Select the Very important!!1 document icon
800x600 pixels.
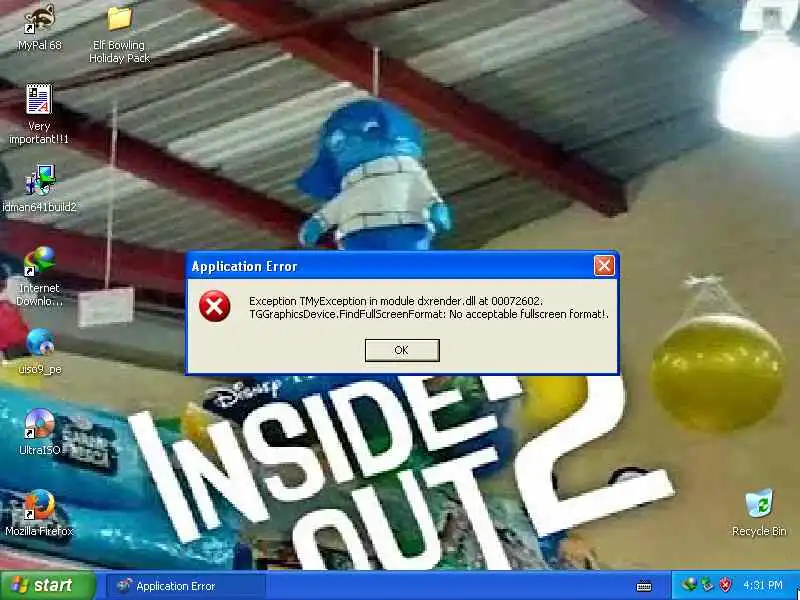click(x=39, y=115)
